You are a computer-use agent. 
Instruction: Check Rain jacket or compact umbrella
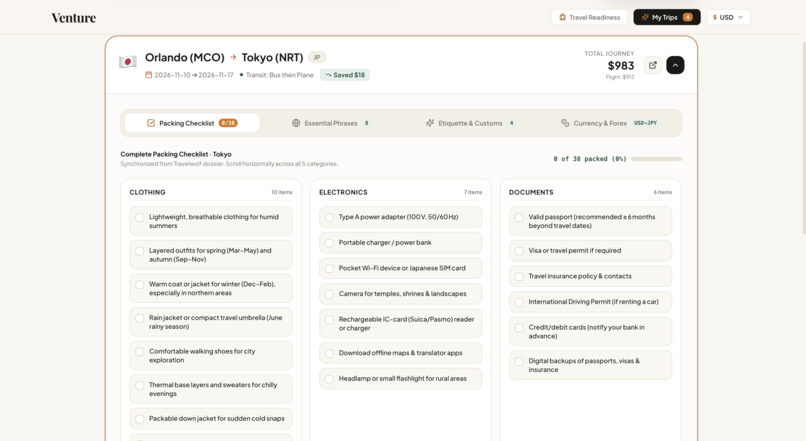pos(139,319)
